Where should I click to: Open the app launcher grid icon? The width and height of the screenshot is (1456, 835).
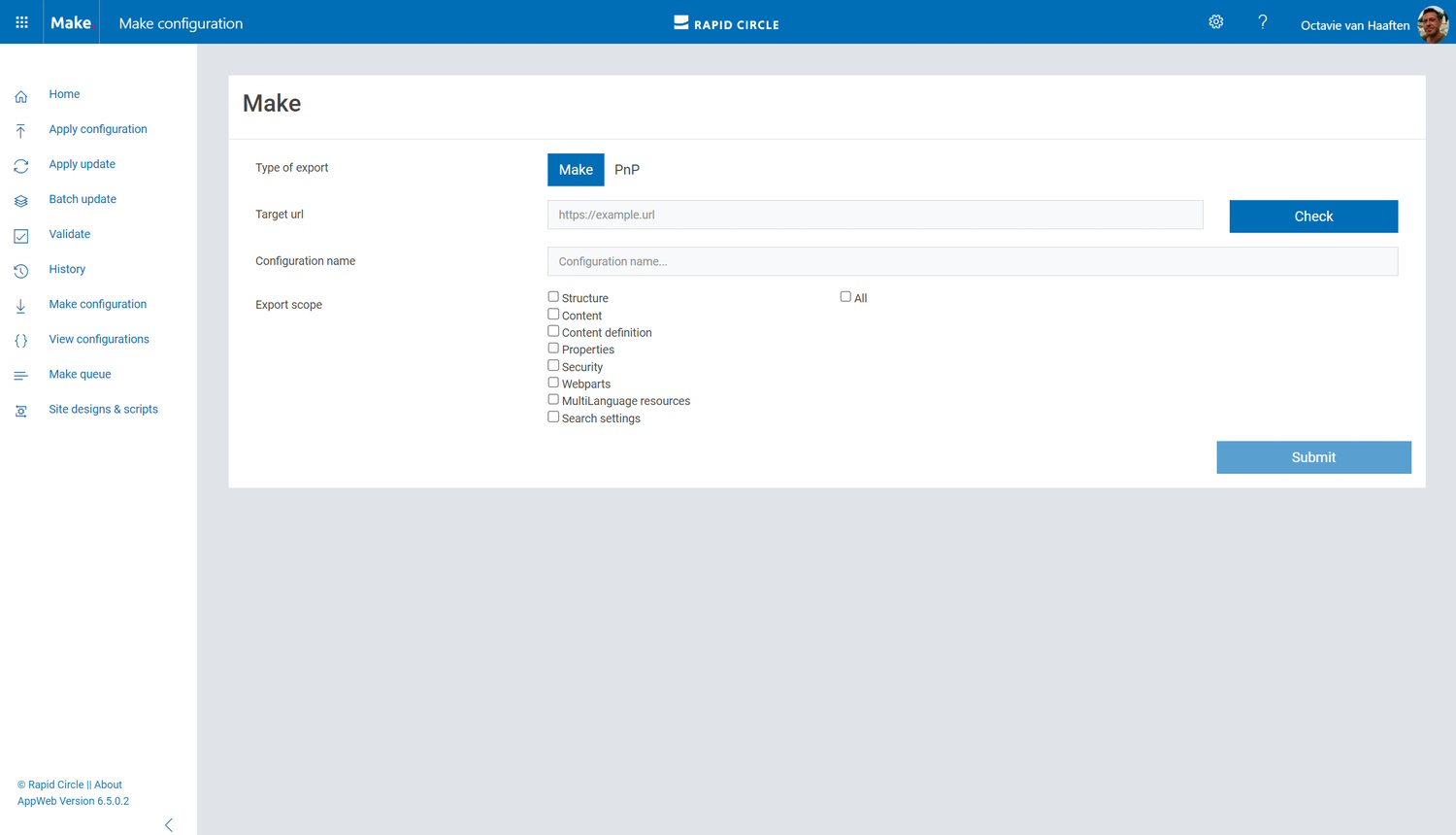point(21,21)
